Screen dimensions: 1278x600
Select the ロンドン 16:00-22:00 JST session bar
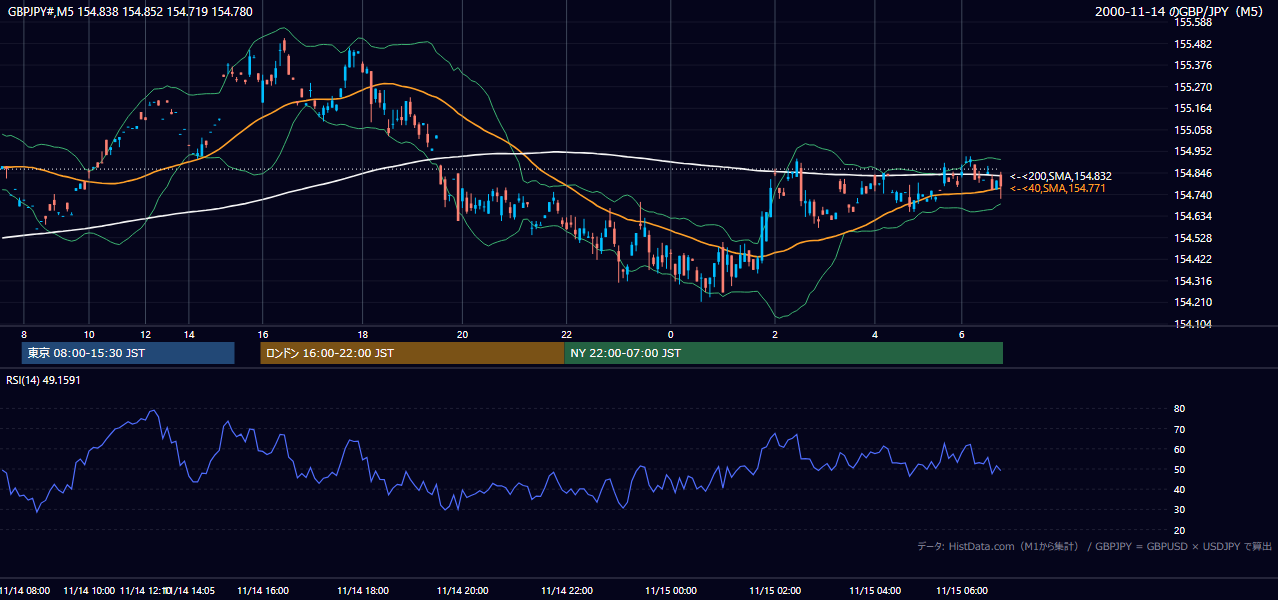pos(412,353)
